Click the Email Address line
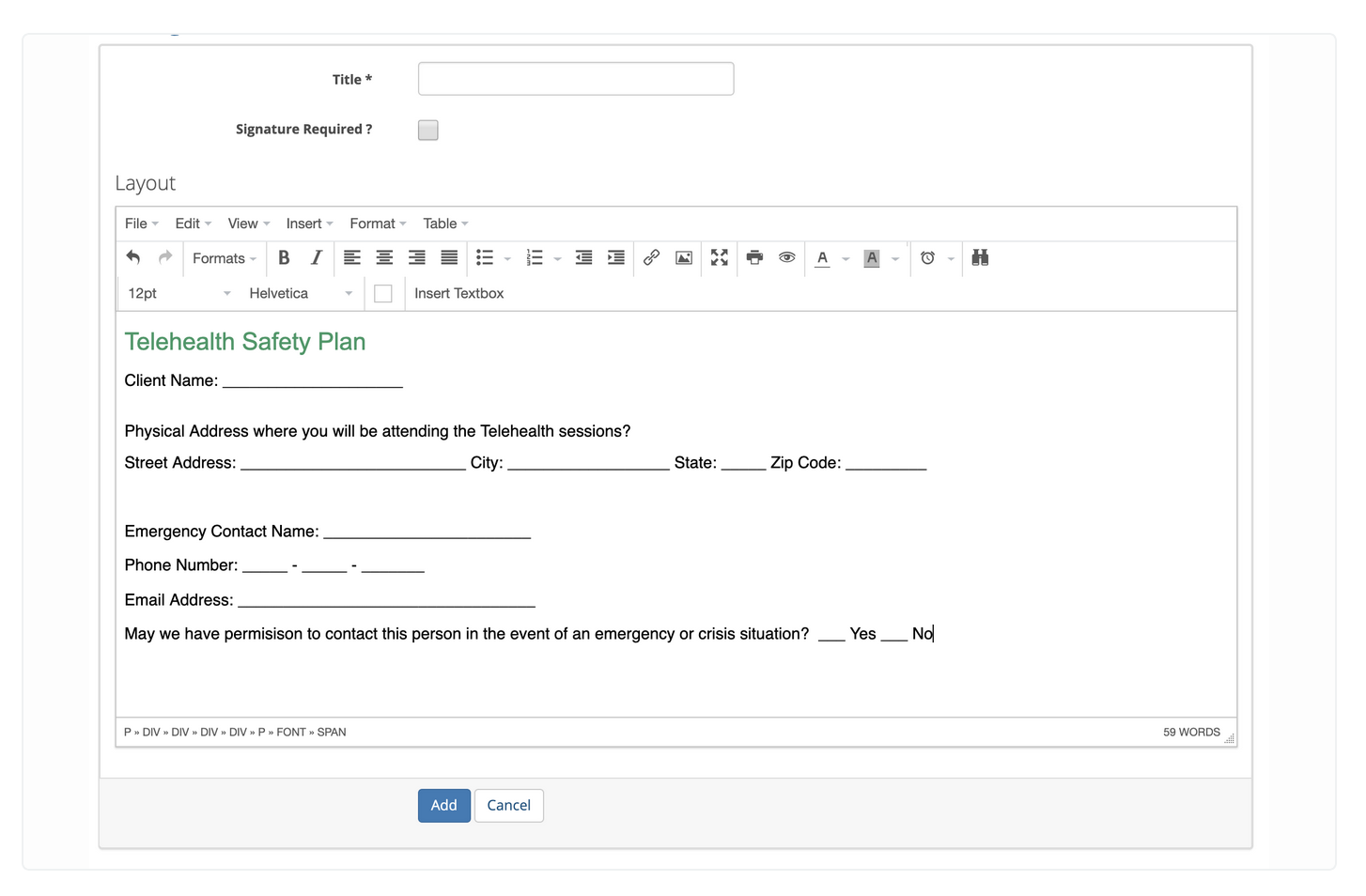This screenshot has width=1366, height=896. point(330,600)
